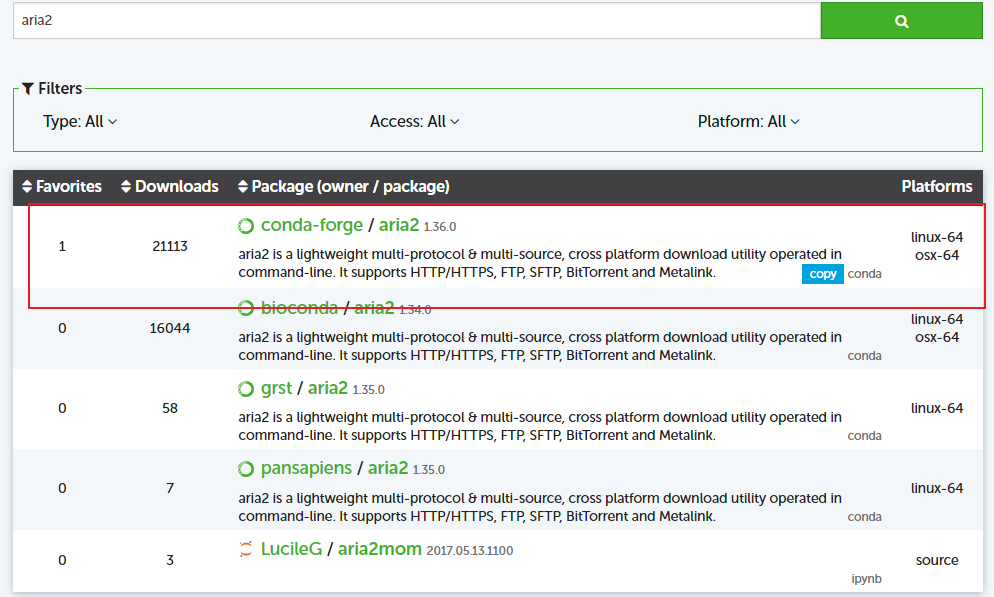Click version text 2017.05.13.1100
The width and height of the screenshot is (994, 597).
pyautogui.click(x=470, y=551)
